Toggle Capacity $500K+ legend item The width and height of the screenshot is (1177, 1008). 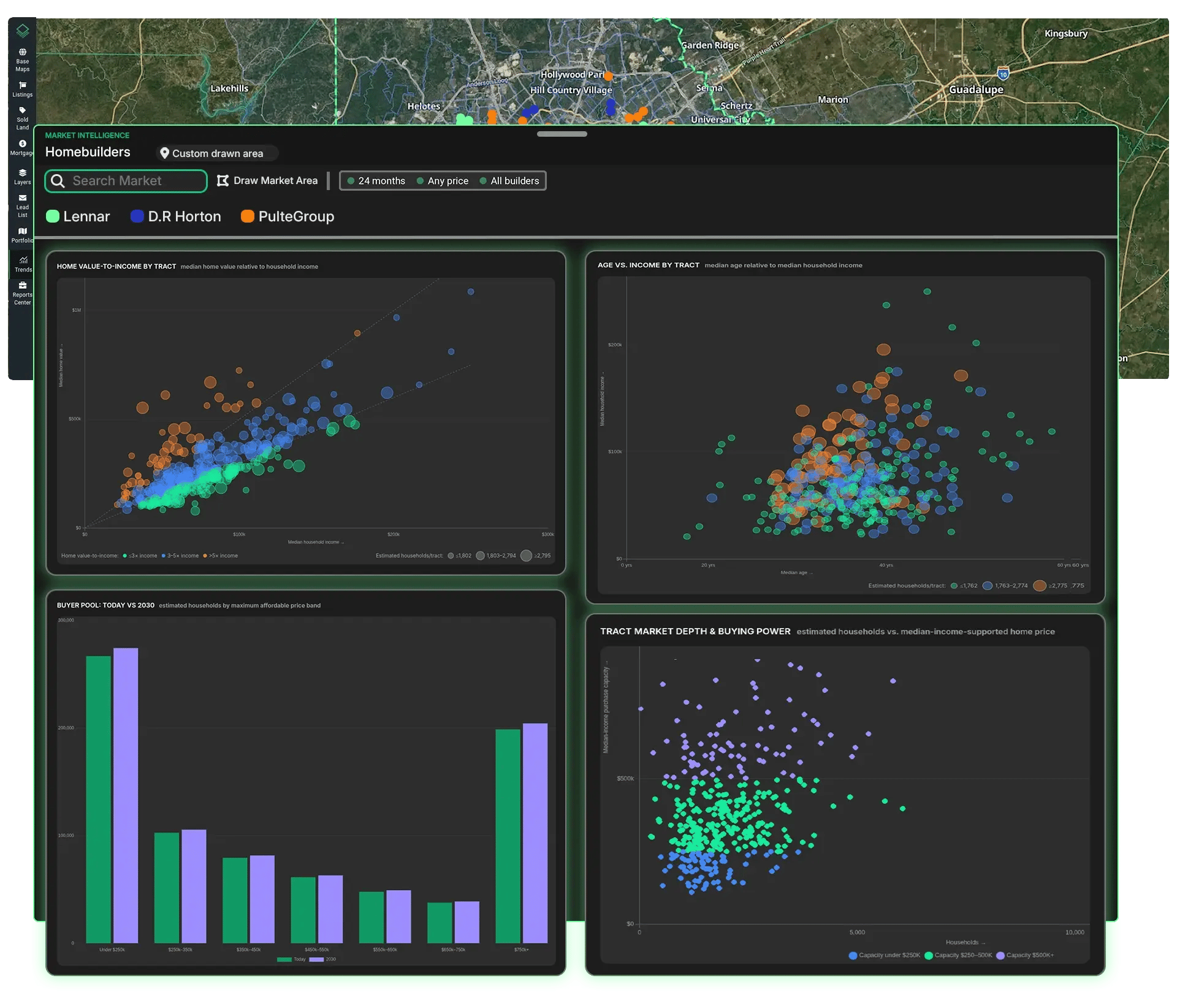pyautogui.click(x=1026, y=955)
